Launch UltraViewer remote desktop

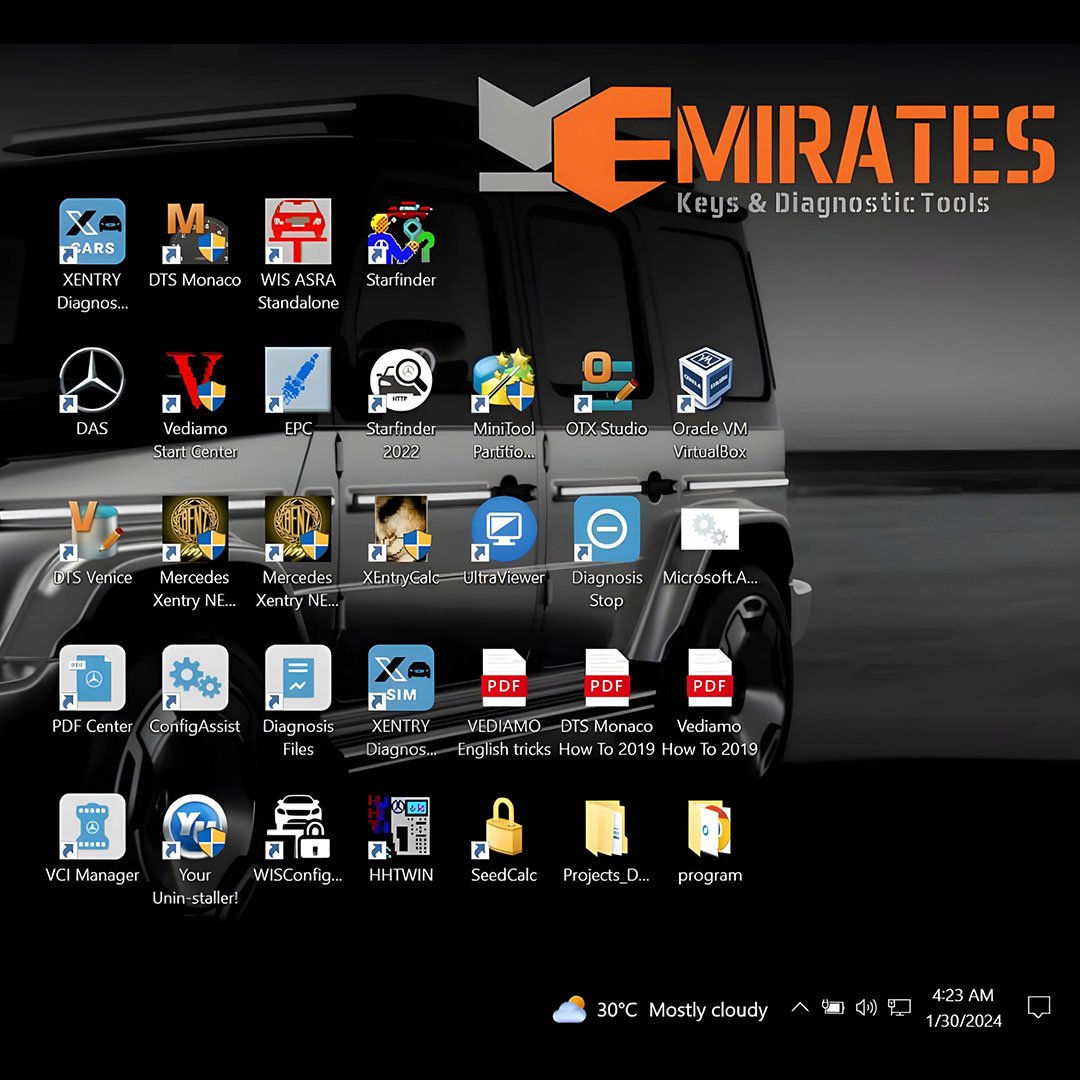pyautogui.click(x=503, y=529)
